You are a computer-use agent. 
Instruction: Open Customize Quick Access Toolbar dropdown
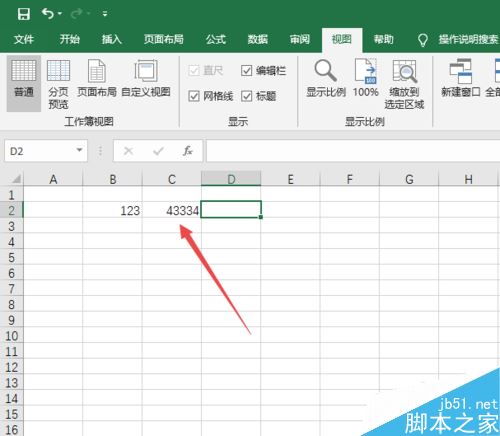[105, 14]
